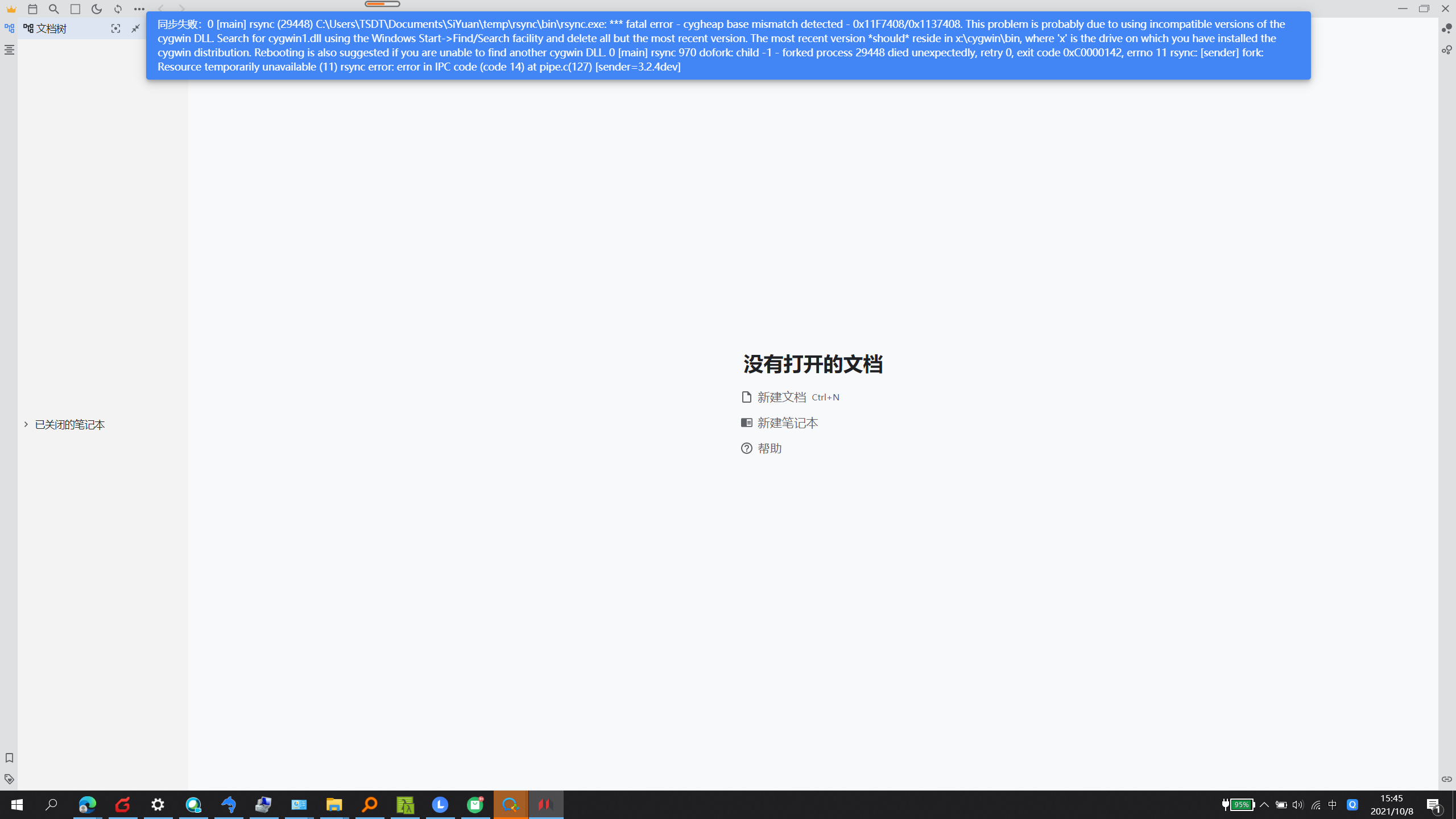1456x819 pixels.
Task: Open global search magnifier icon
Action: pyautogui.click(x=54, y=9)
